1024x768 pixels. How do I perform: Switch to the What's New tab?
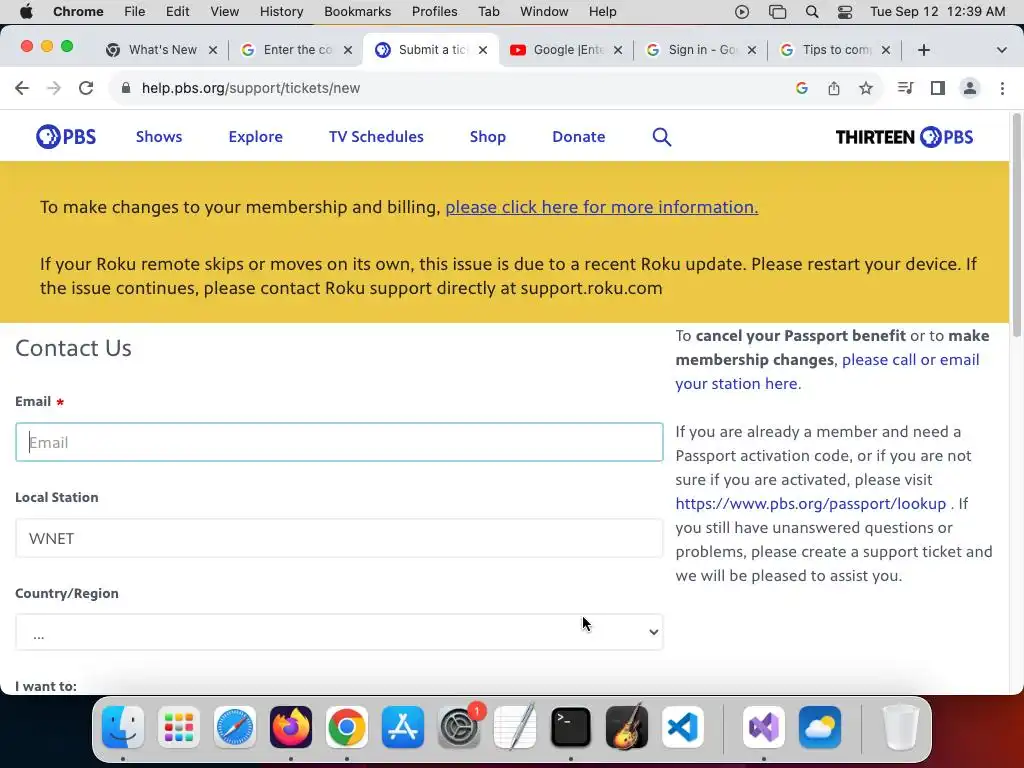163,50
